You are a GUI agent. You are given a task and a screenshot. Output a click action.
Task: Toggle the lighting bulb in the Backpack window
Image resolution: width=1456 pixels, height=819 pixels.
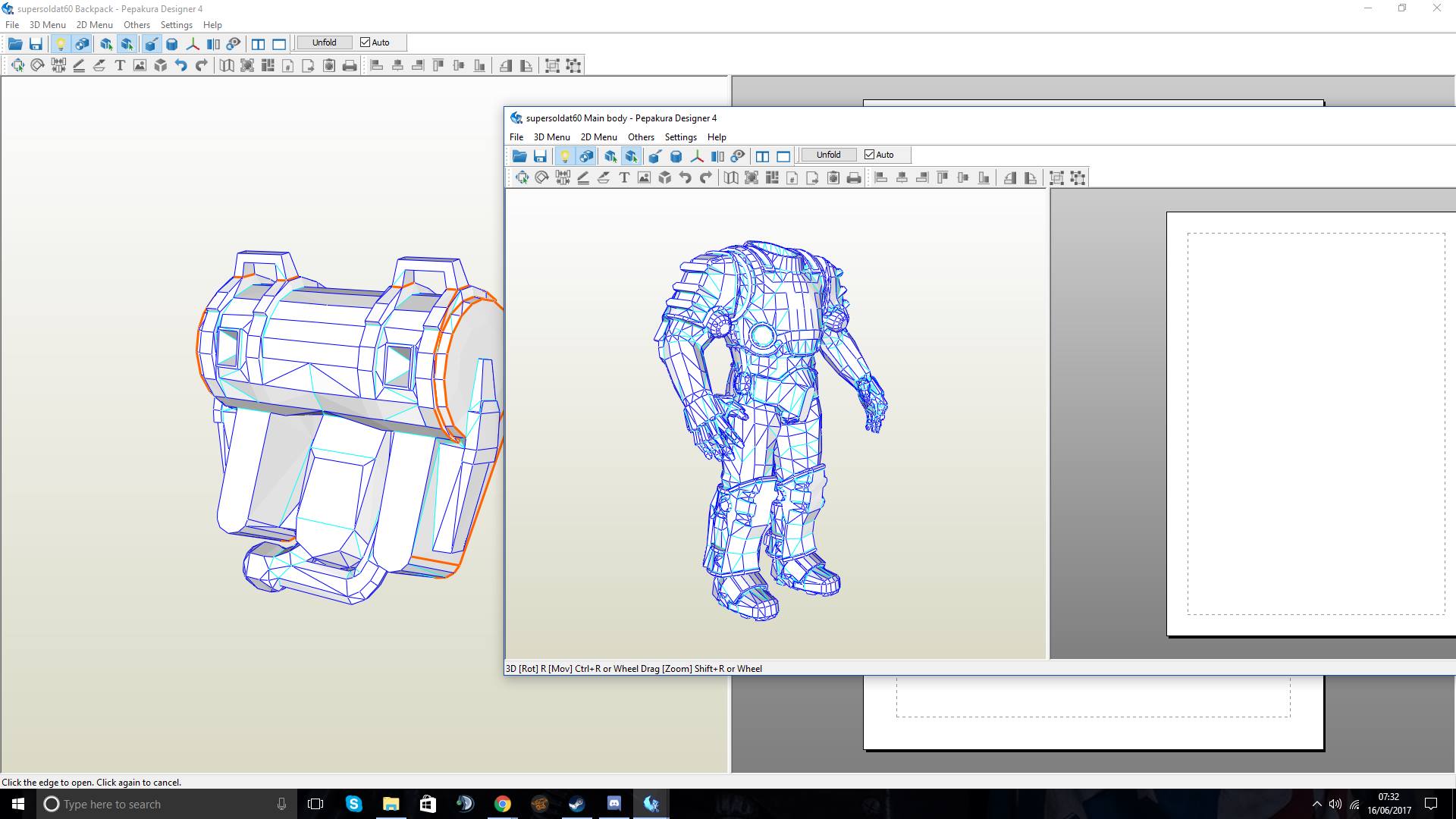(61, 43)
